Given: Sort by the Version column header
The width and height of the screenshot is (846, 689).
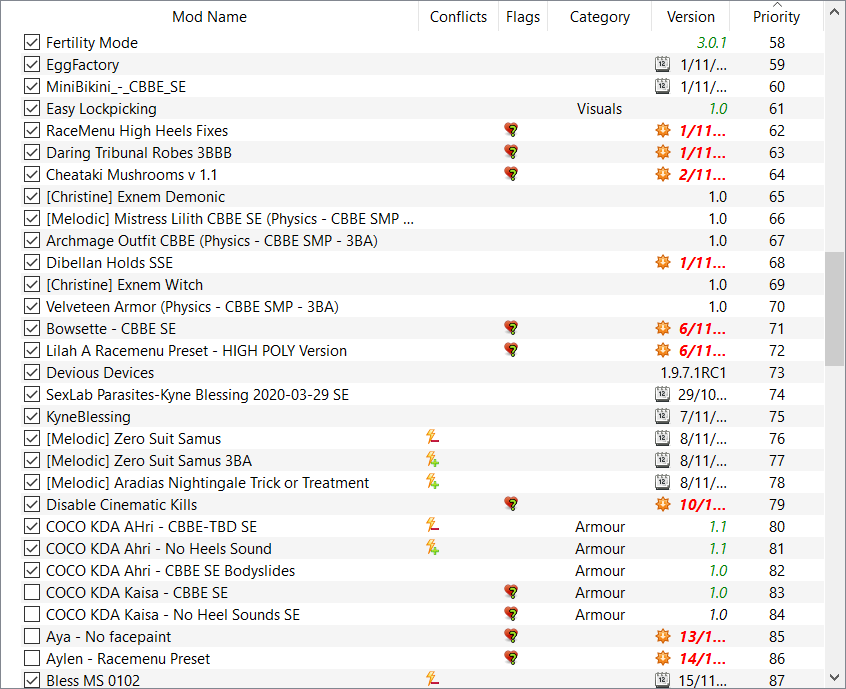Looking at the screenshot, I should click(x=691, y=17).
